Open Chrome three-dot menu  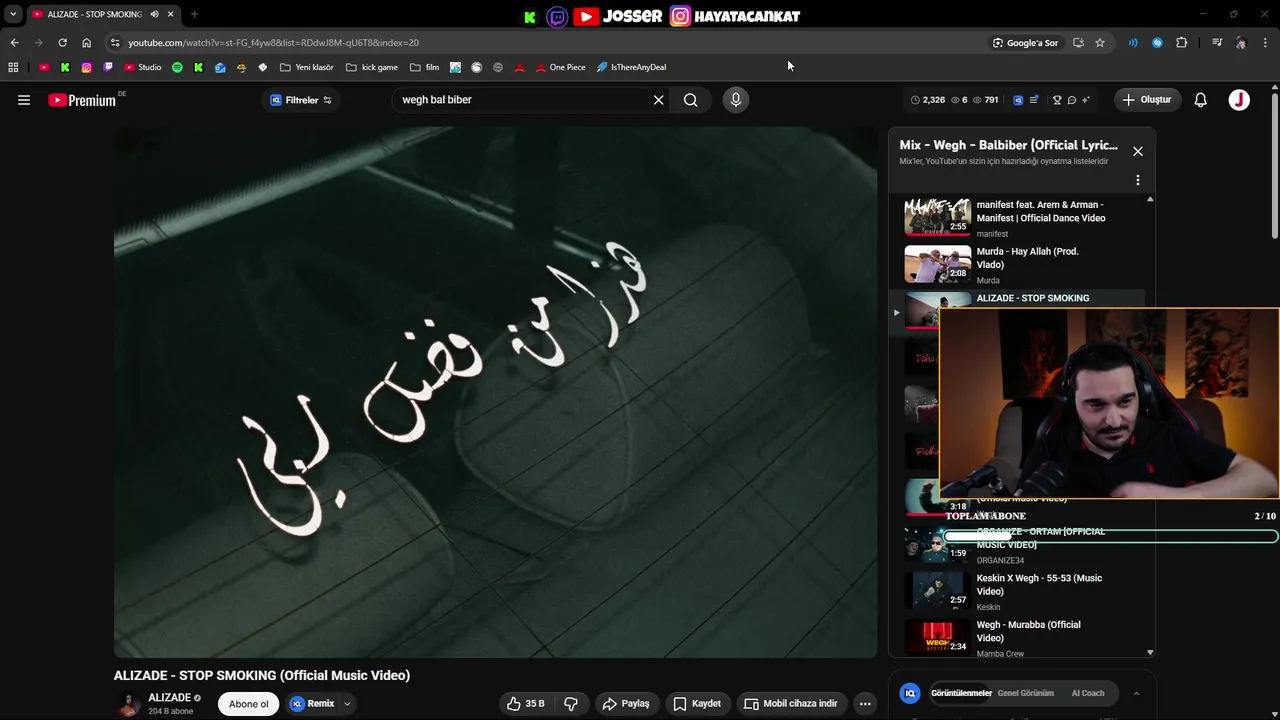click(x=1265, y=43)
